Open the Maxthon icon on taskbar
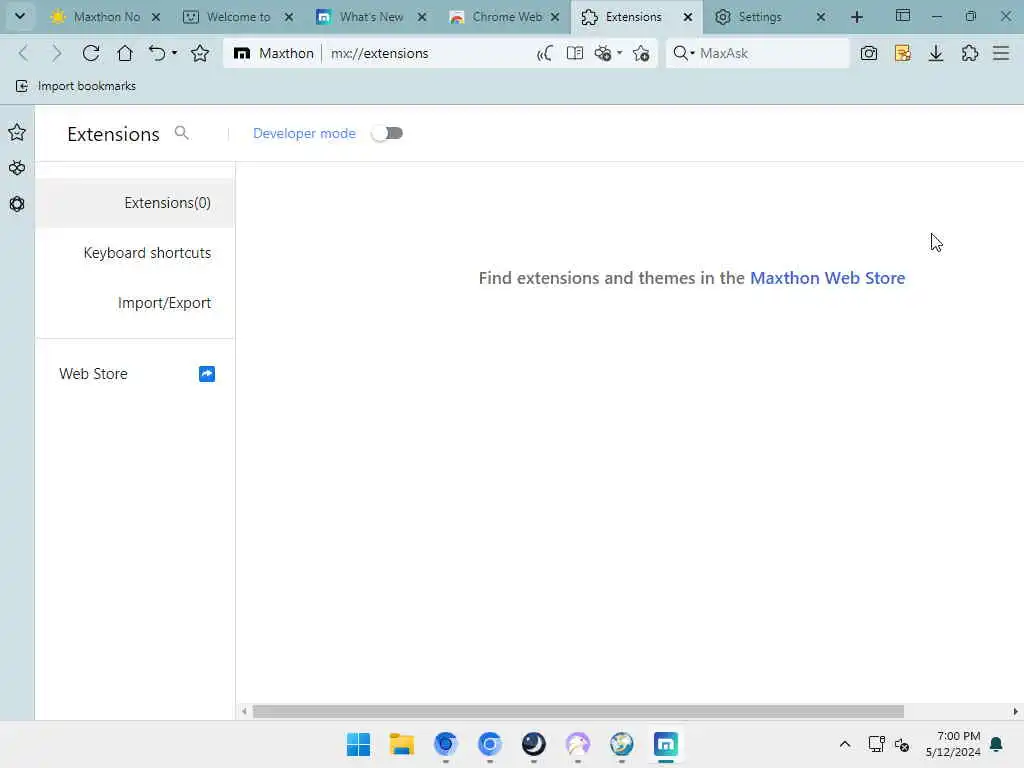 665,744
